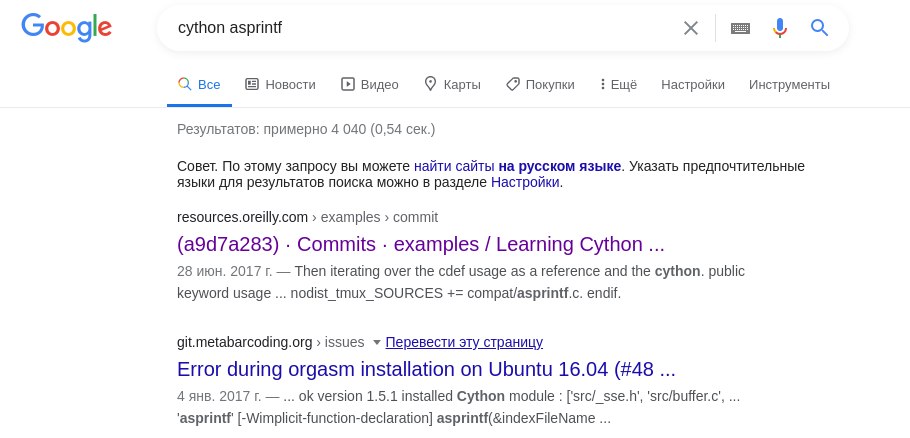Expand the Ещё menu
Viewport: 910px width, 438px height.
click(619, 85)
